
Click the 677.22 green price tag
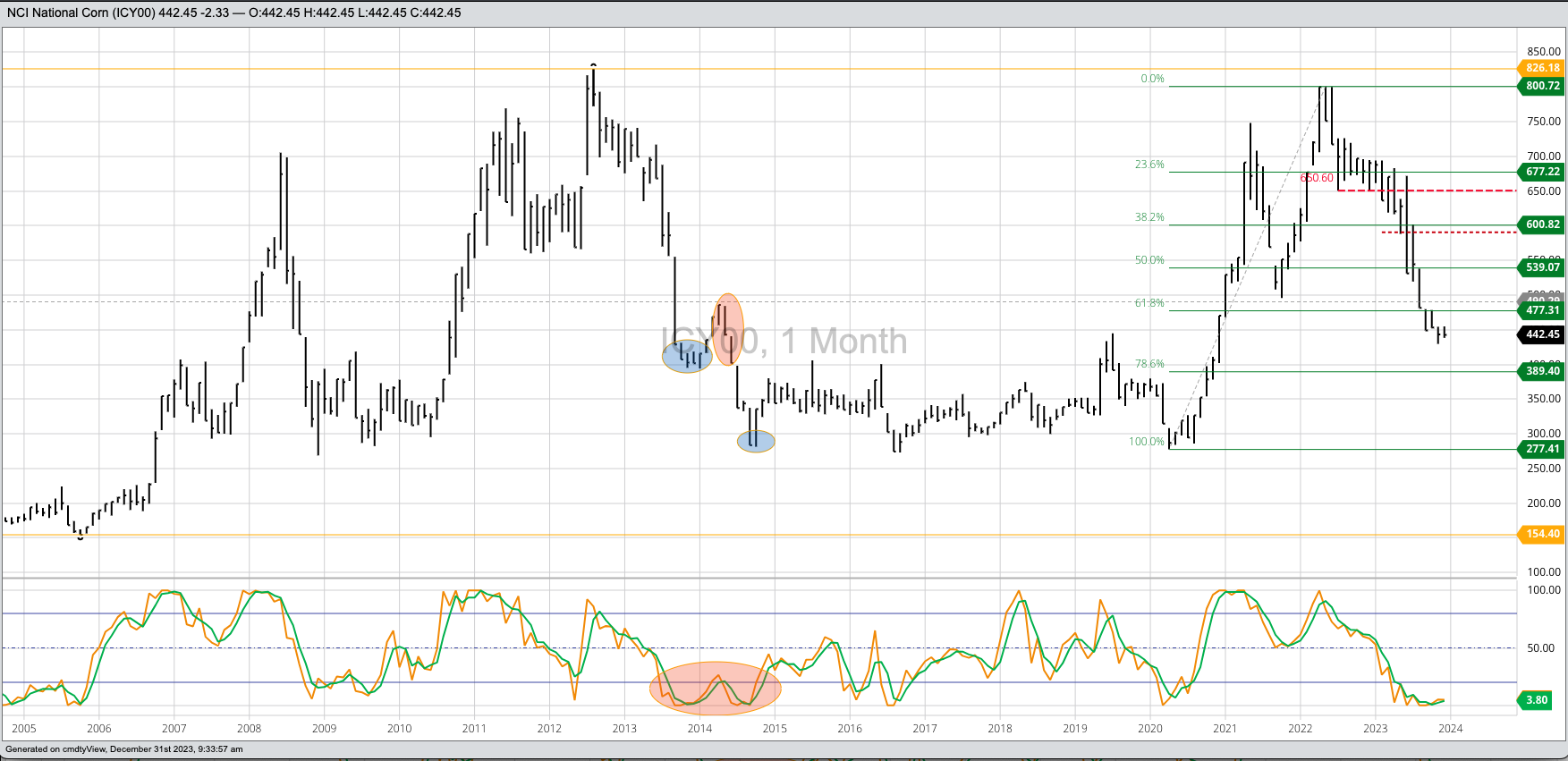(x=1542, y=172)
